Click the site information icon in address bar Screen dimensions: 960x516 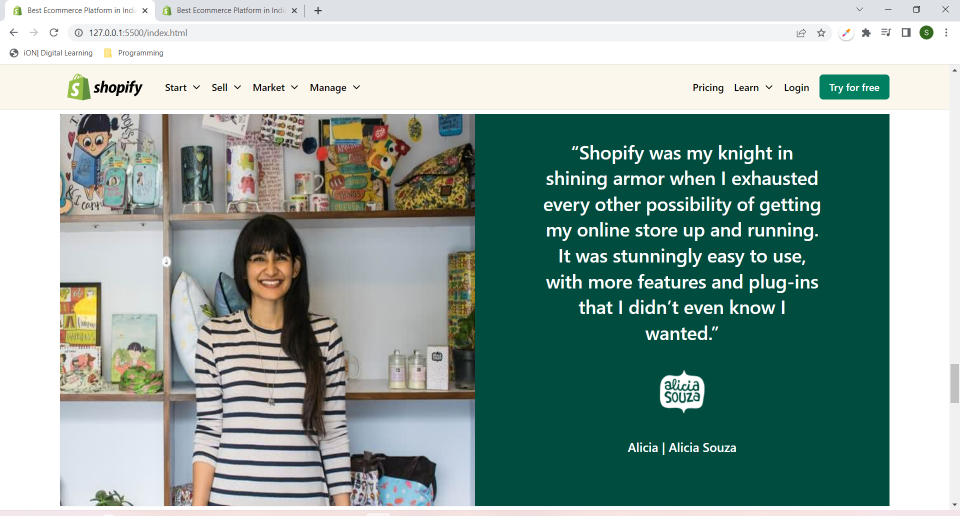(x=78, y=32)
